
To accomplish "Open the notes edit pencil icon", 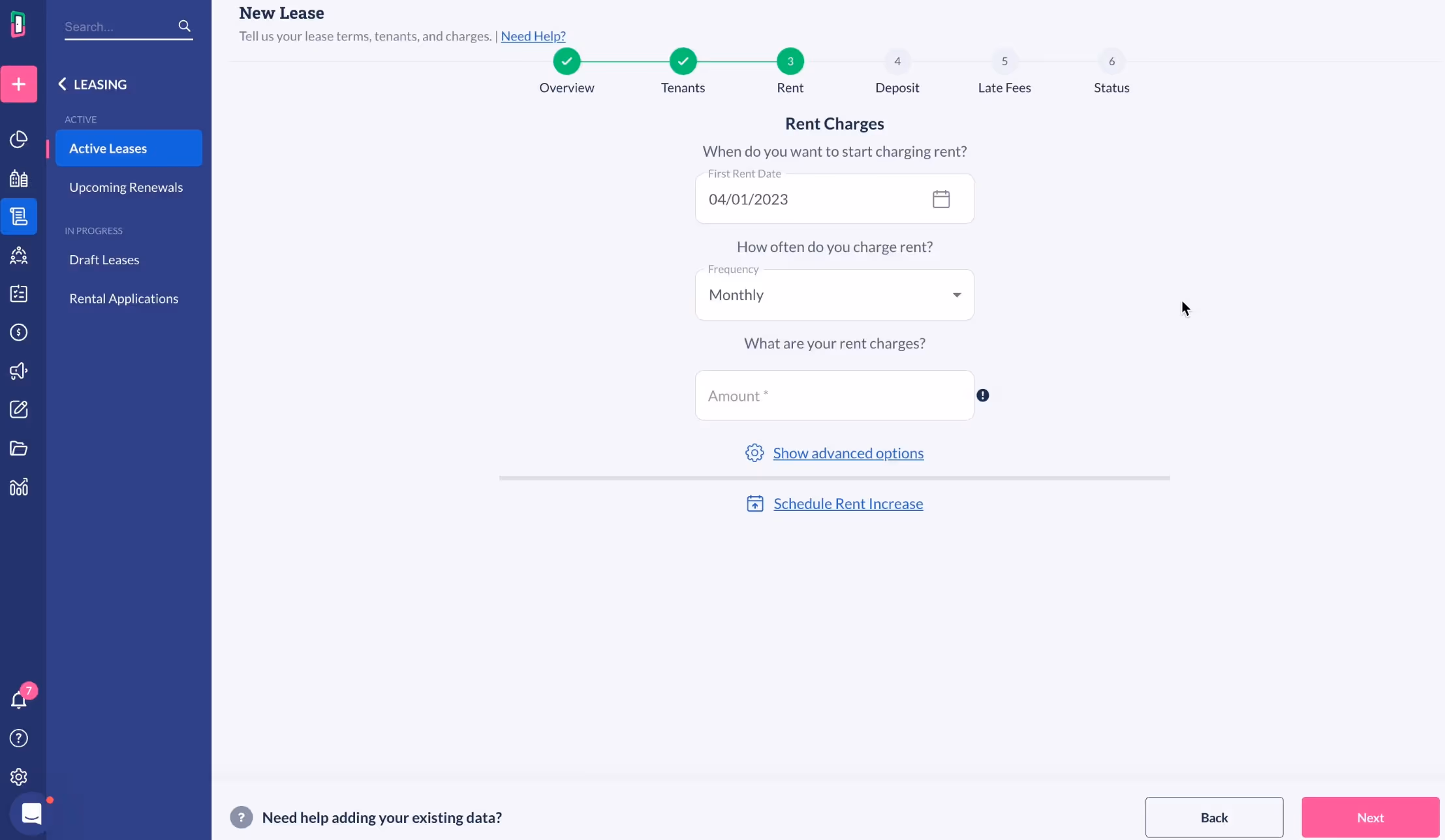I will (19, 409).
